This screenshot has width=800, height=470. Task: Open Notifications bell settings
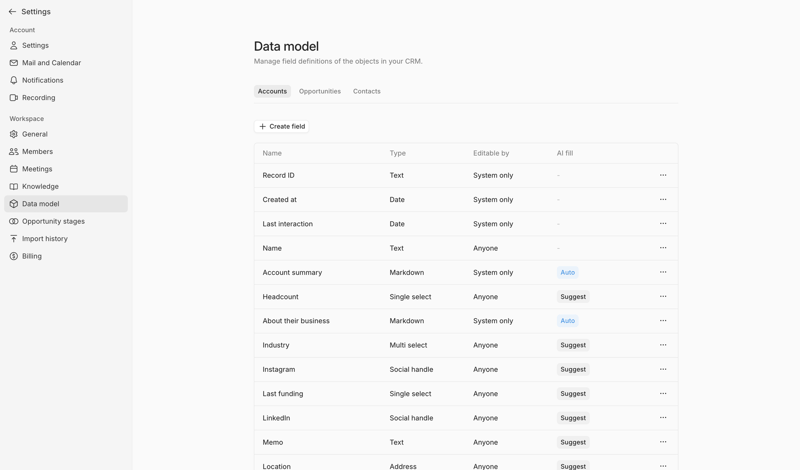point(42,80)
